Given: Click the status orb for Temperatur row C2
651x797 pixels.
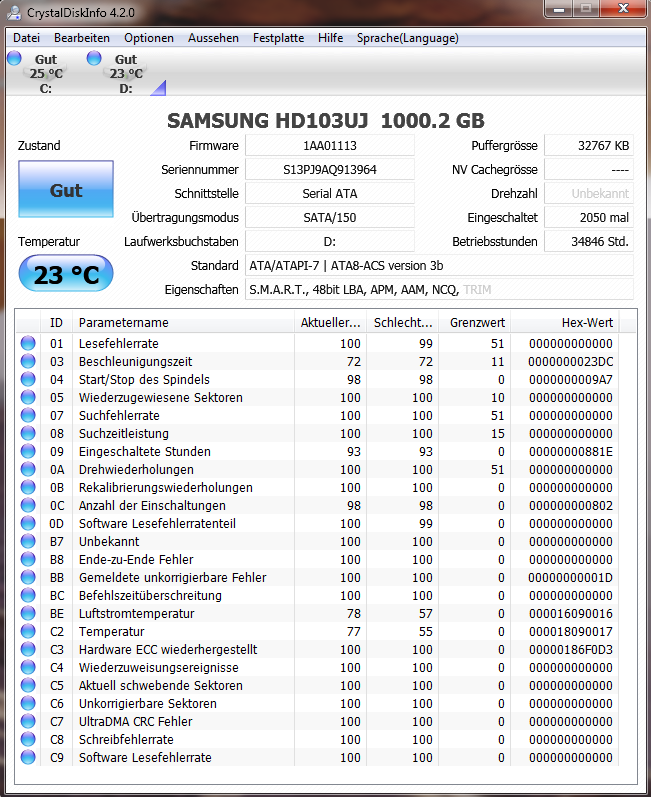Looking at the screenshot, I should click(x=28, y=631).
